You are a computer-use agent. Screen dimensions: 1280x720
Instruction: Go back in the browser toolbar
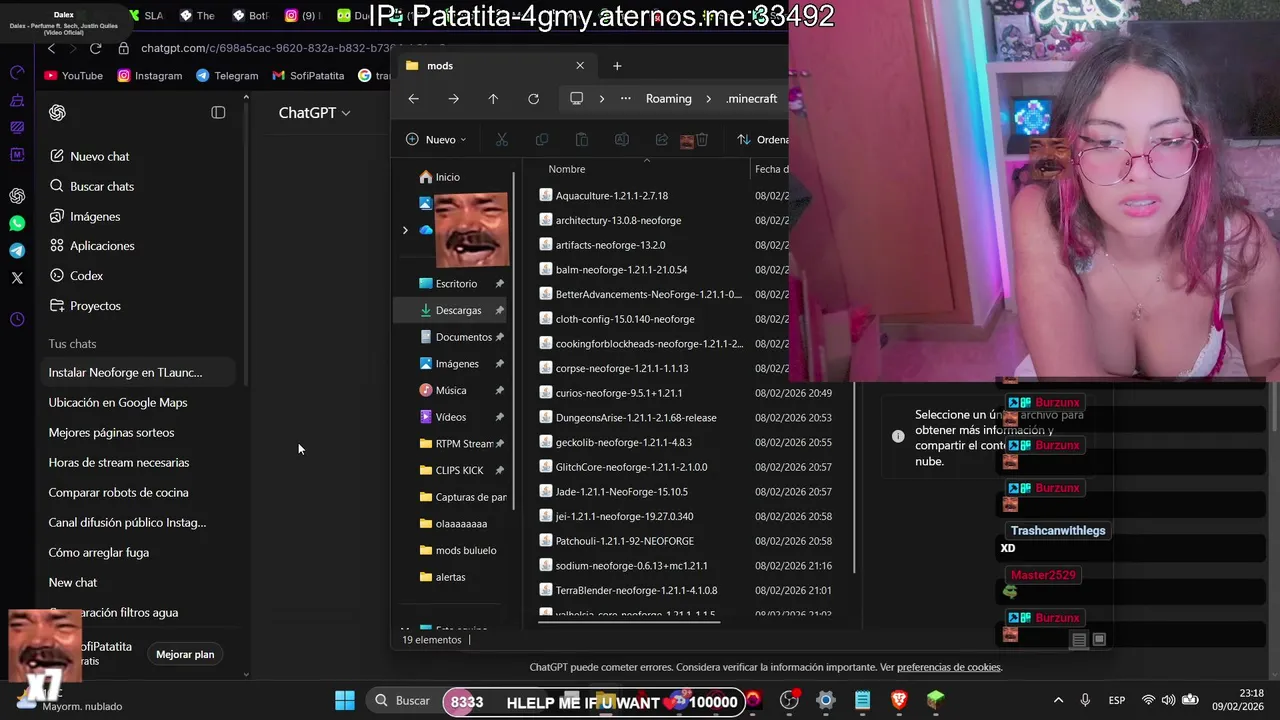(51, 48)
